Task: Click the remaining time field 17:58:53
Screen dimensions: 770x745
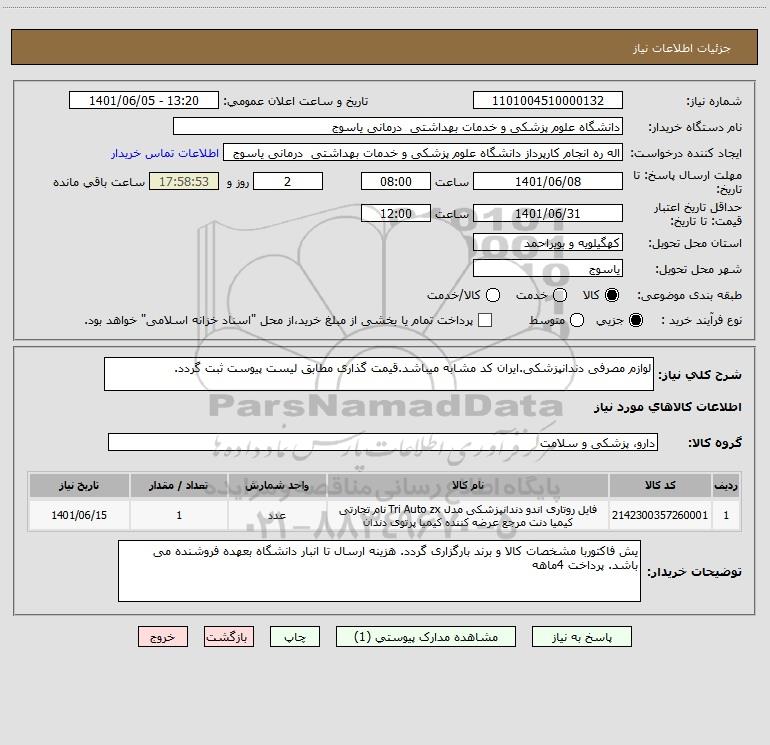Action: pos(184,181)
